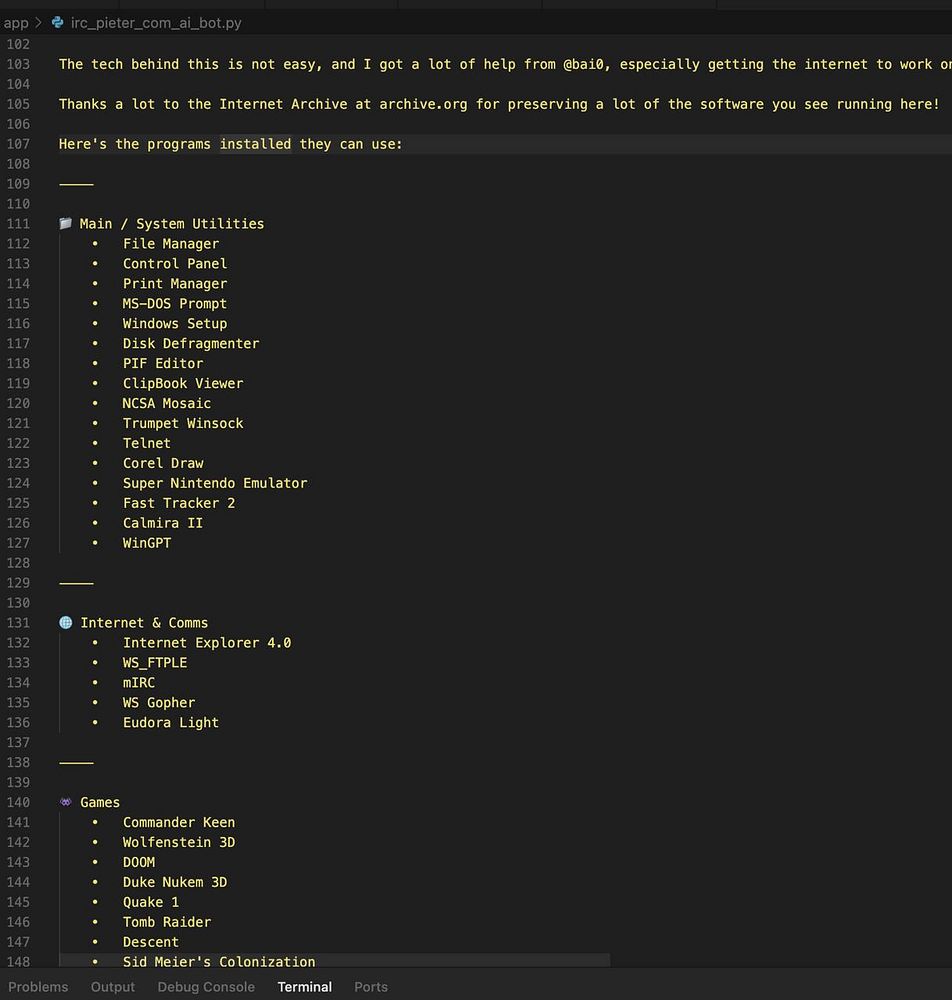This screenshot has width=952, height=1000.
Task: Click line number 127 in the gutter
Action: click(x=18, y=543)
